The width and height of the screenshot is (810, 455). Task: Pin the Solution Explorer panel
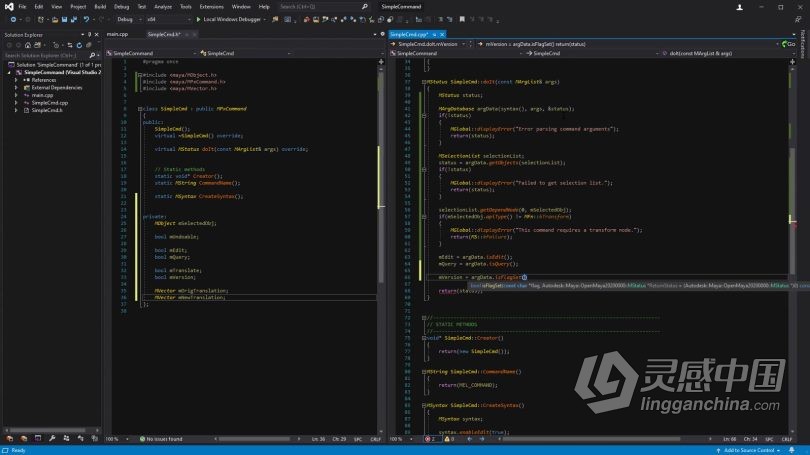tap(89, 35)
